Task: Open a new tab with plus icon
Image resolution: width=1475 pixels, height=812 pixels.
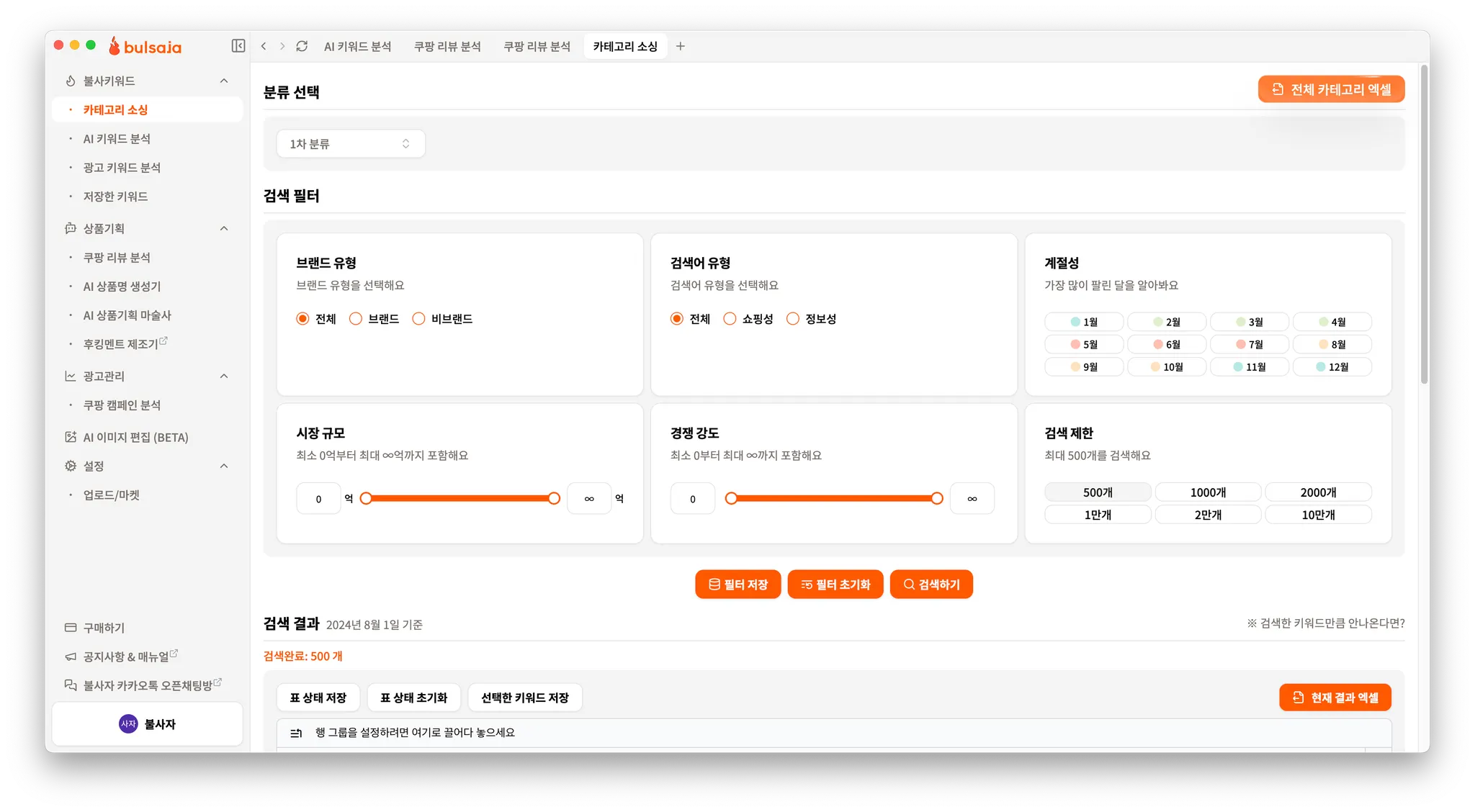Action: click(x=681, y=46)
